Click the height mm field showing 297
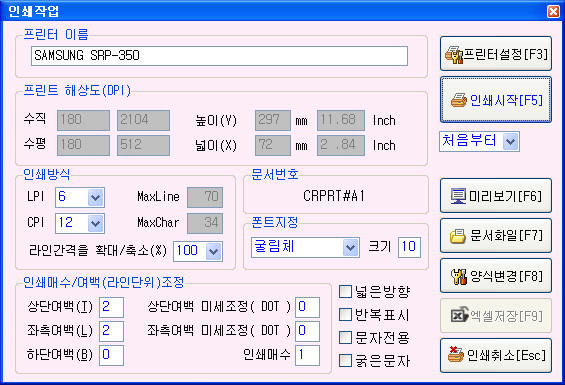Screen dimensions: 565x385 [273, 120]
